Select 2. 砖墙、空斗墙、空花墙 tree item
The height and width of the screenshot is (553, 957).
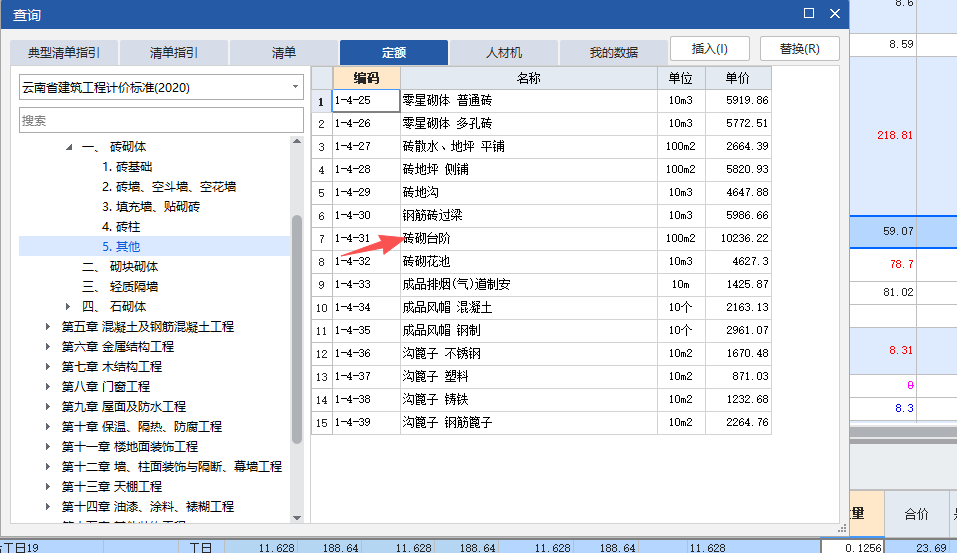169,187
